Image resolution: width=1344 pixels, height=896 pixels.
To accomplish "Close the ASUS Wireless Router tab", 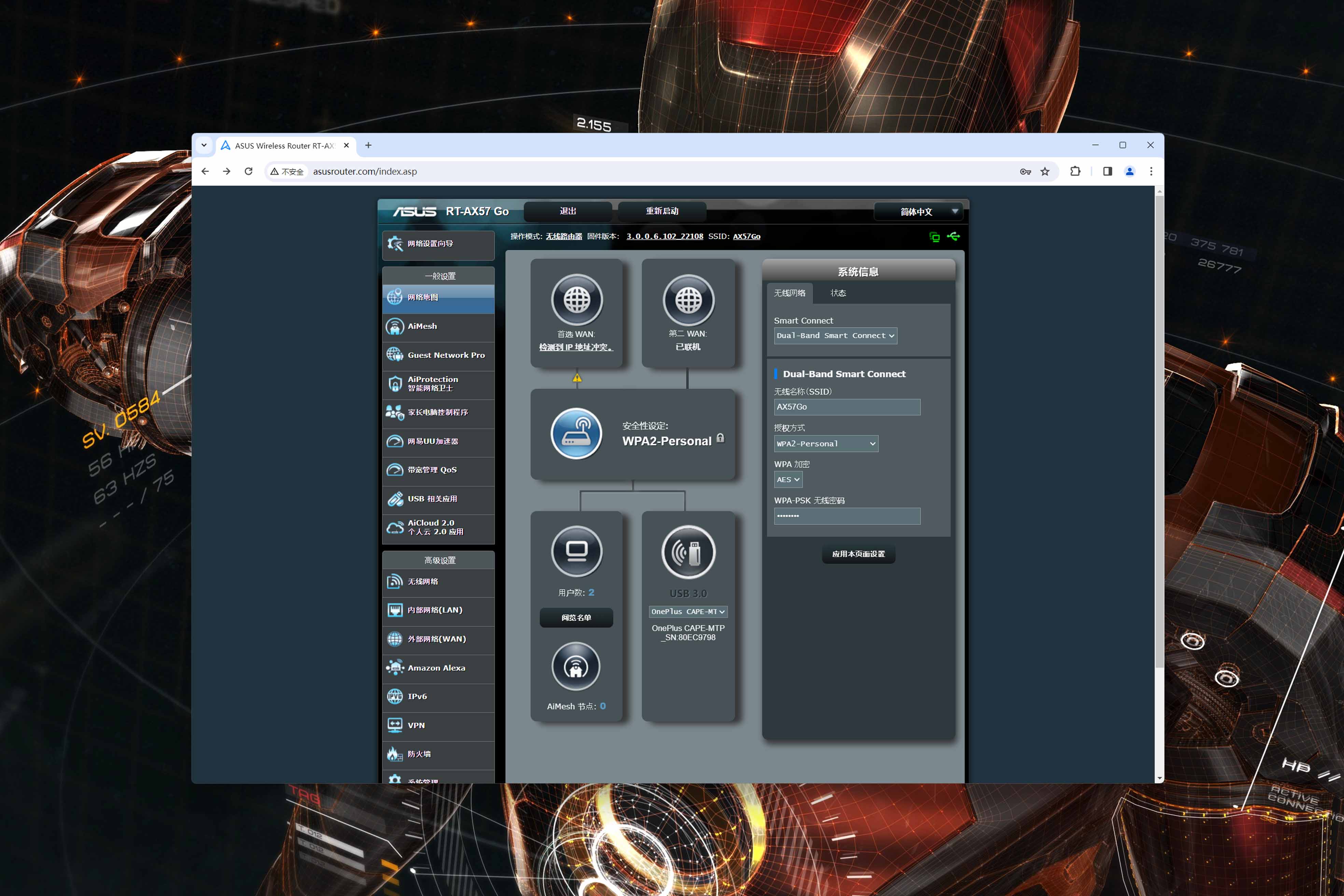I will (346, 146).
